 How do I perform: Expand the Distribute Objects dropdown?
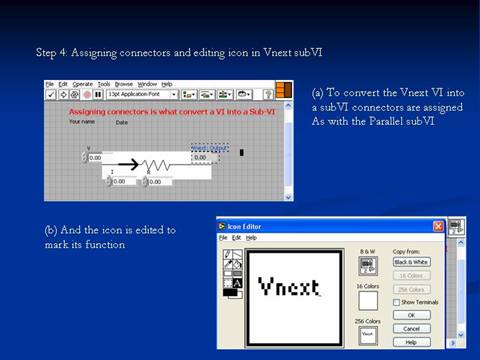point(207,95)
